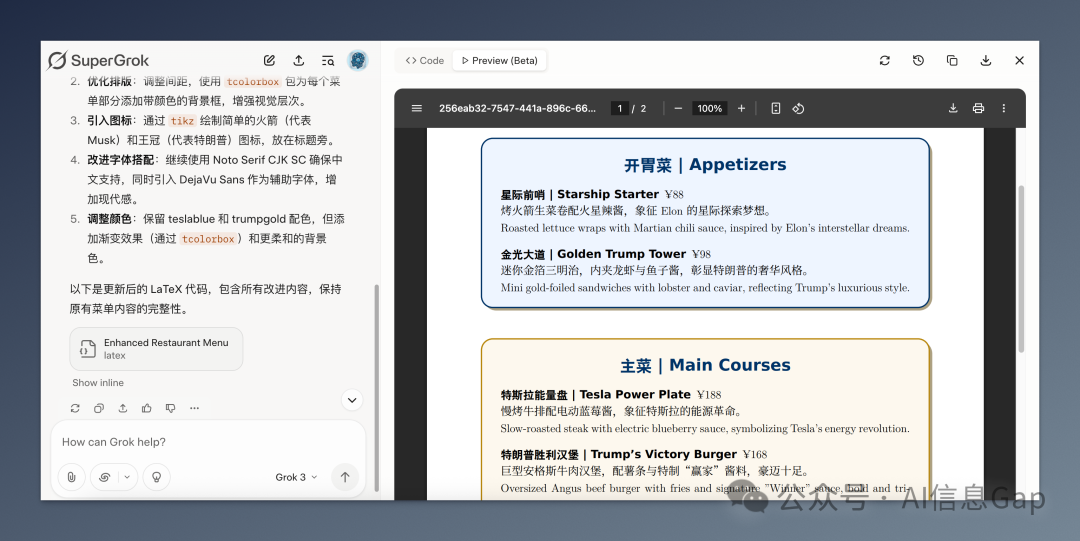
Task: Zoom out the PDF with minus
Action: click(678, 108)
